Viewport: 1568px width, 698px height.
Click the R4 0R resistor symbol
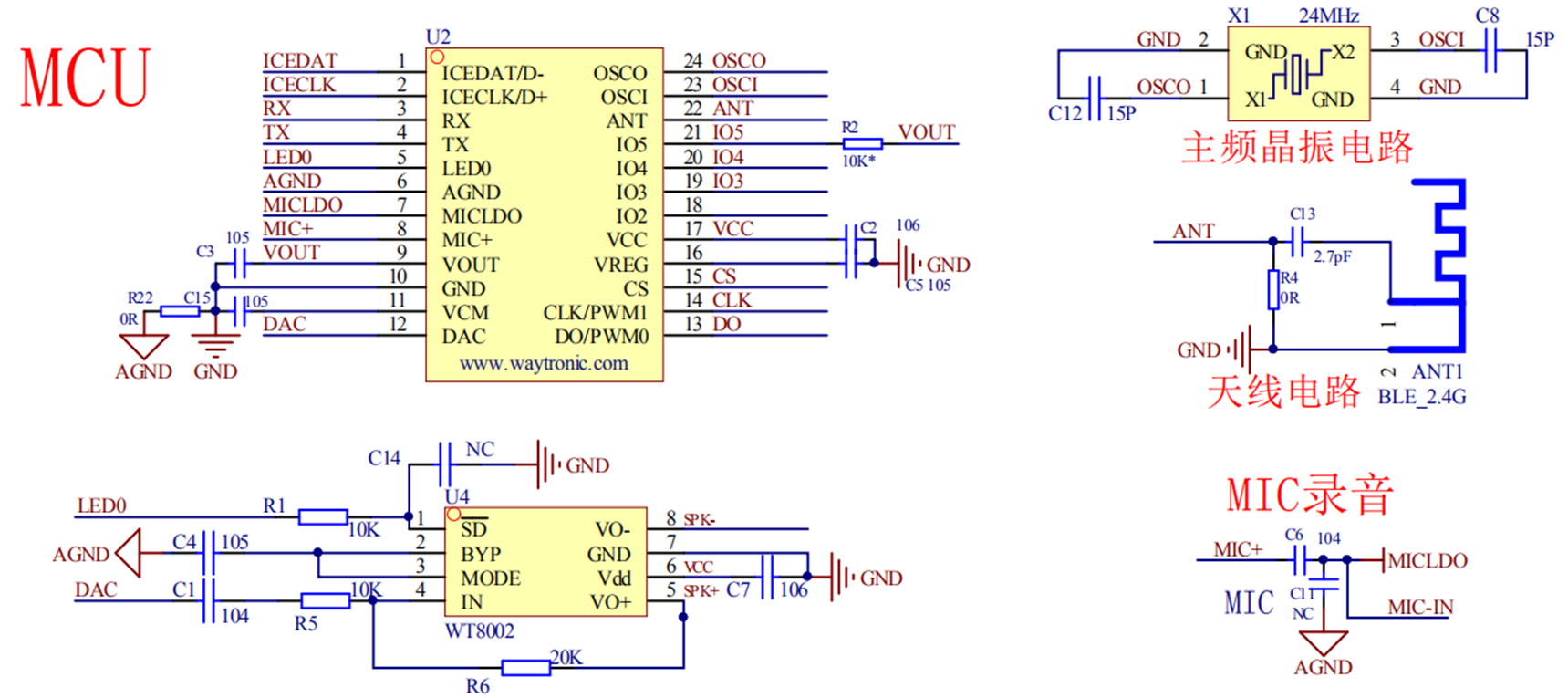click(1272, 289)
